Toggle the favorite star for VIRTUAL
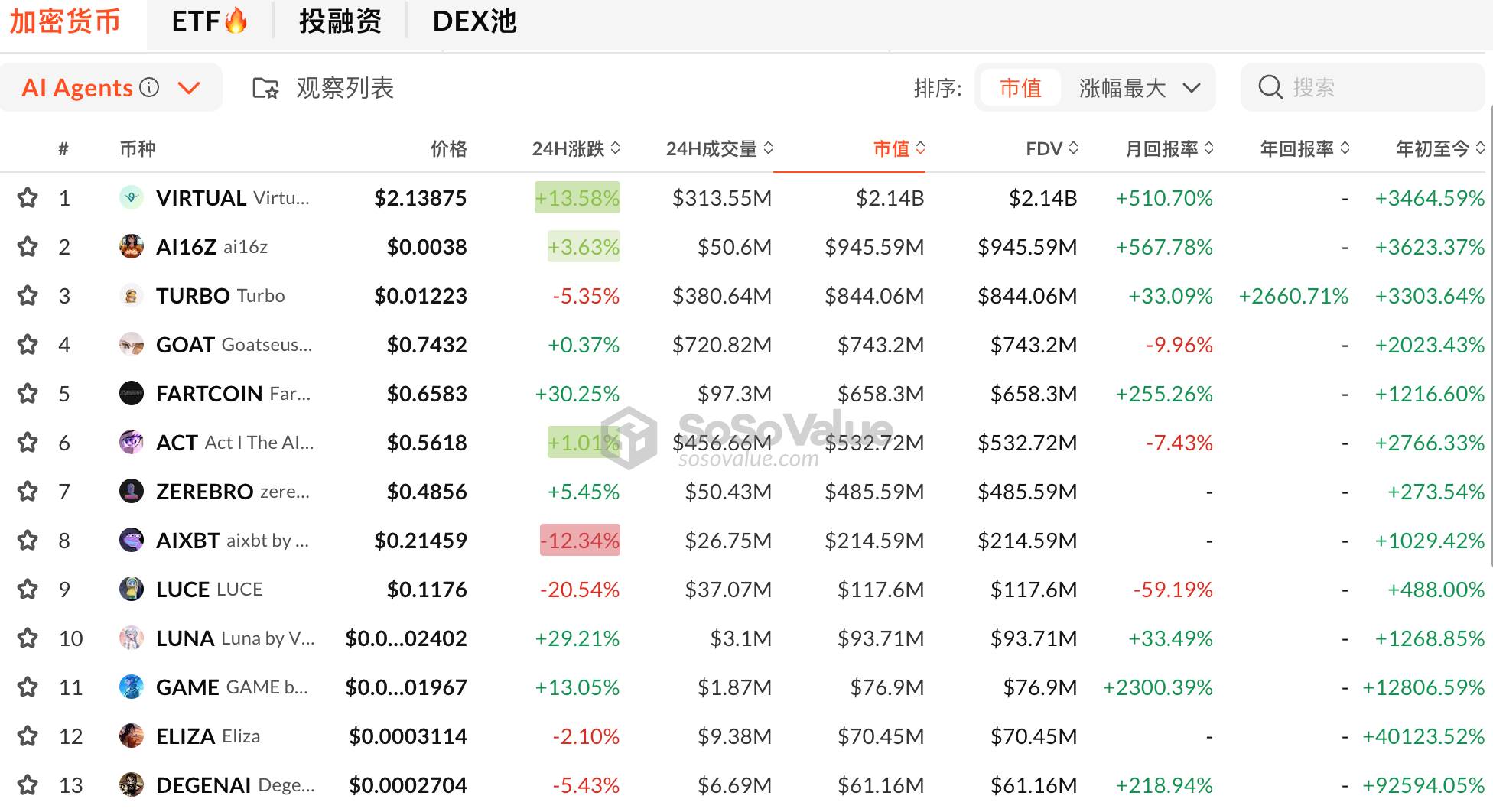 coord(28,198)
